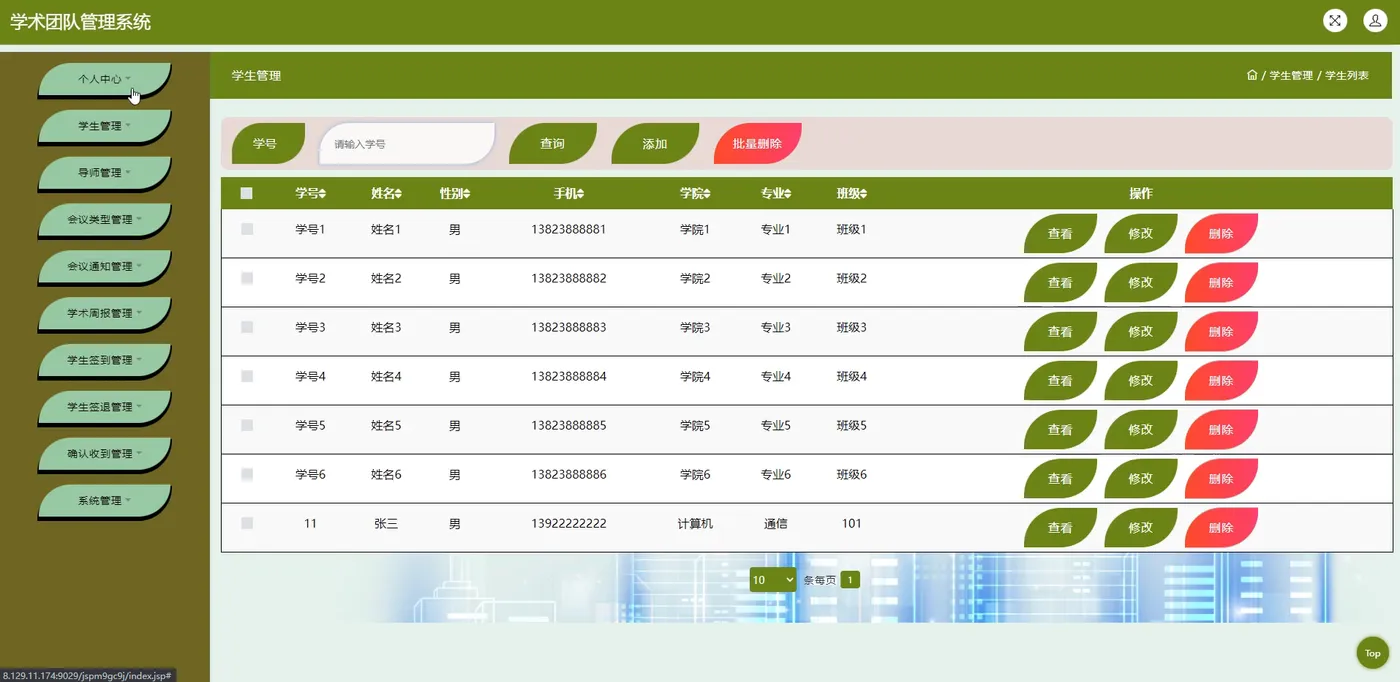This screenshot has width=1400, height=682.
Task: Click 修改 button for 学号3 row
Action: 1141,331
